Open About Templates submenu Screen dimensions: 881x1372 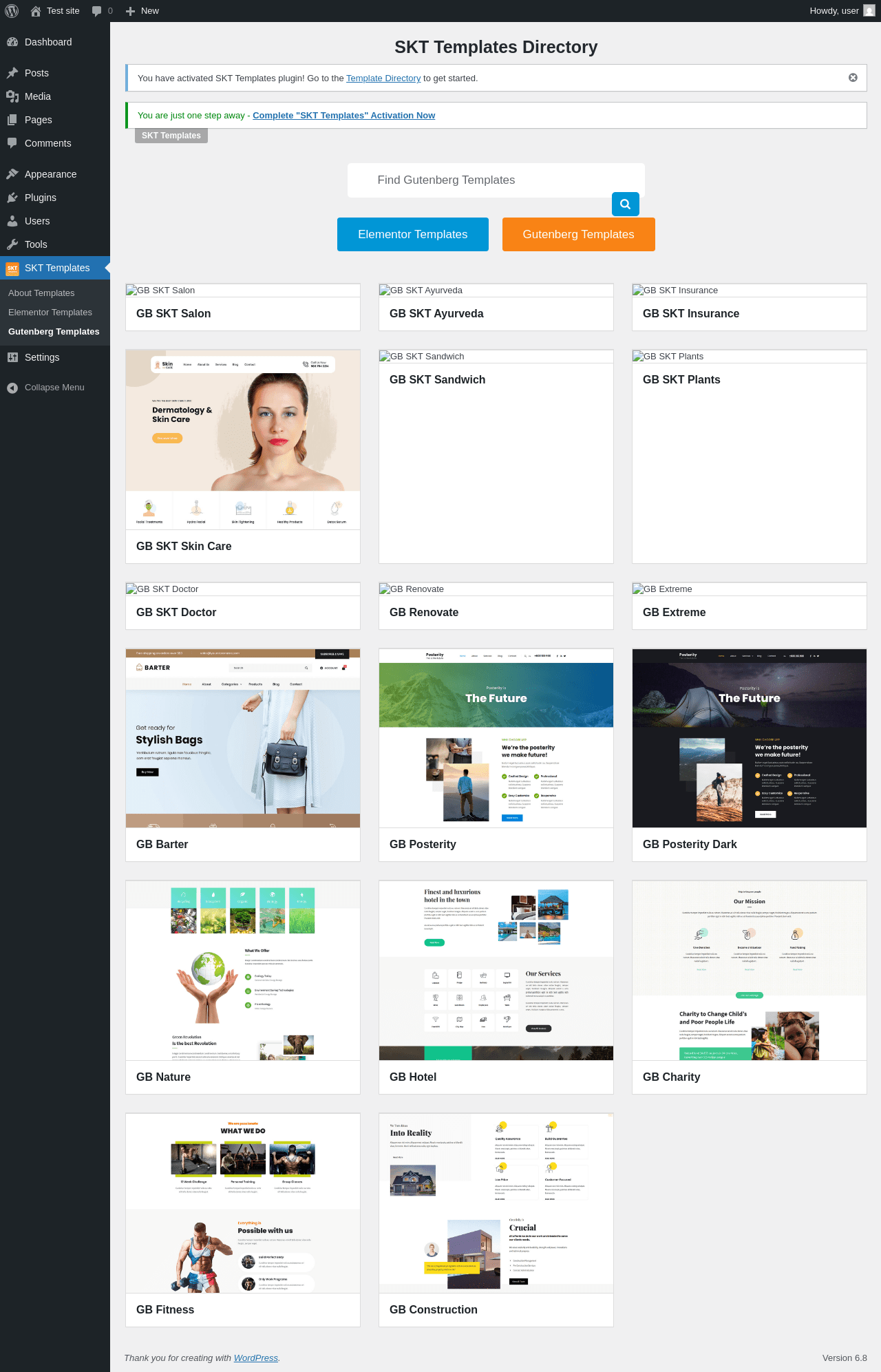coord(41,293)
